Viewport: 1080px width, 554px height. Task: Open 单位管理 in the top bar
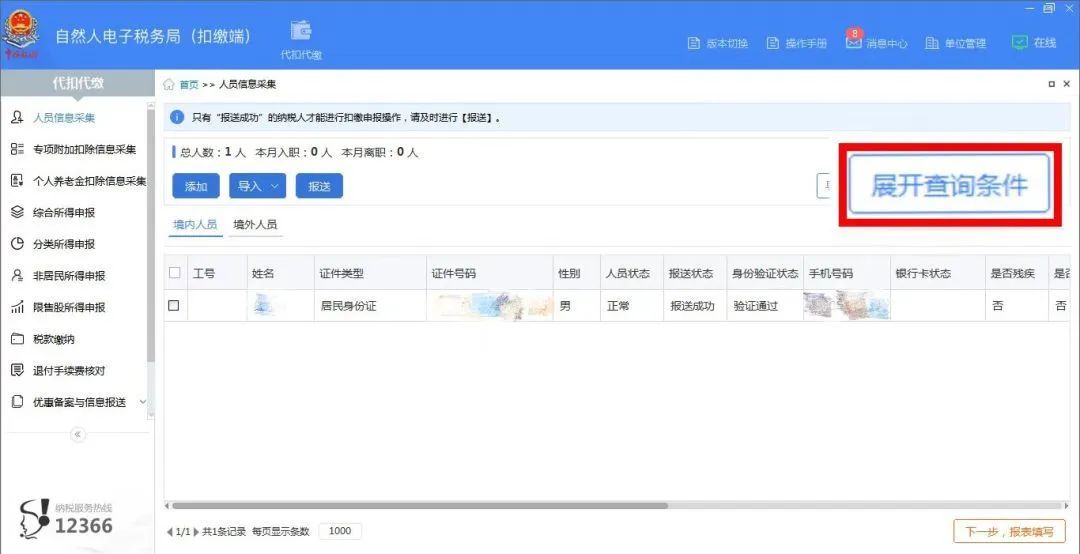(956, 43)
